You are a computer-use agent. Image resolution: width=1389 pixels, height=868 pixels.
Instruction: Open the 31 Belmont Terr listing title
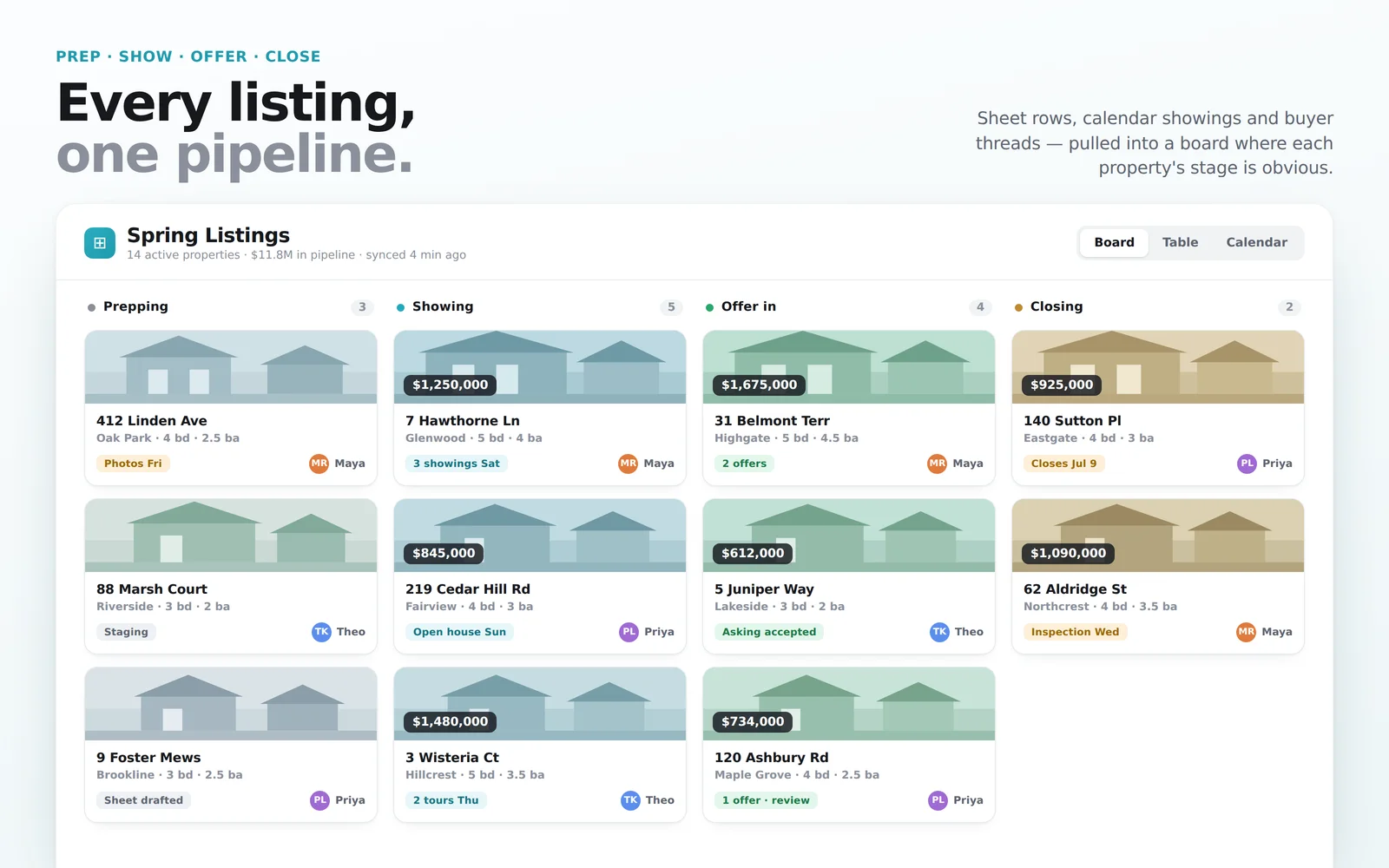(x=772, y=421)
